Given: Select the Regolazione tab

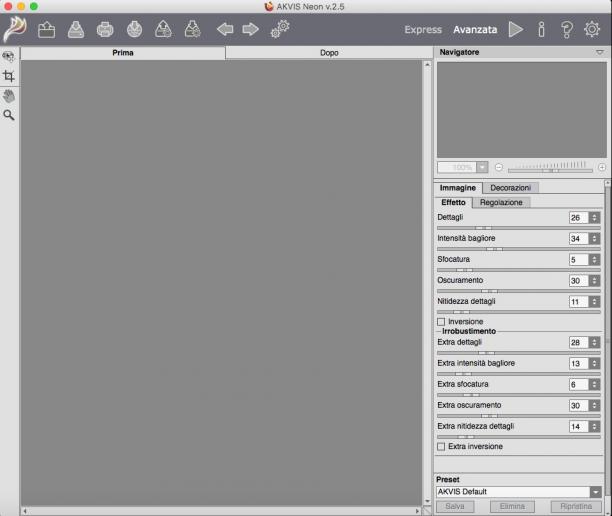Looking at the screenshot, I should pyautogui.click(x=501, y=203).
